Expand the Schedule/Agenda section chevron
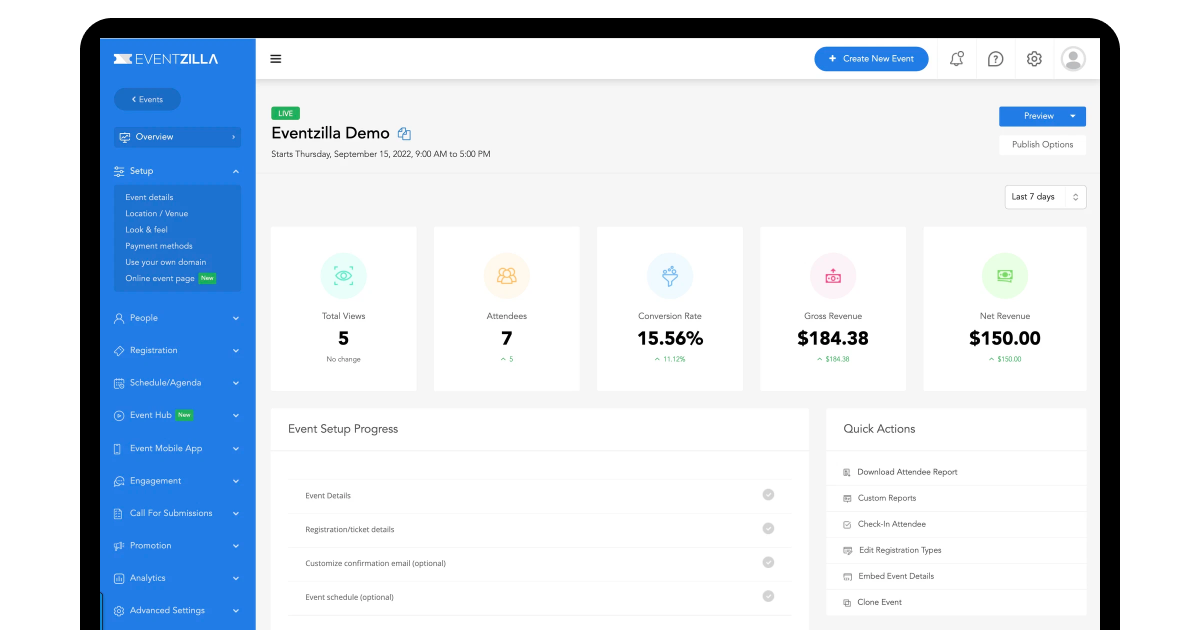Viewport: 1200px width, 630px height. click(236, 383)
